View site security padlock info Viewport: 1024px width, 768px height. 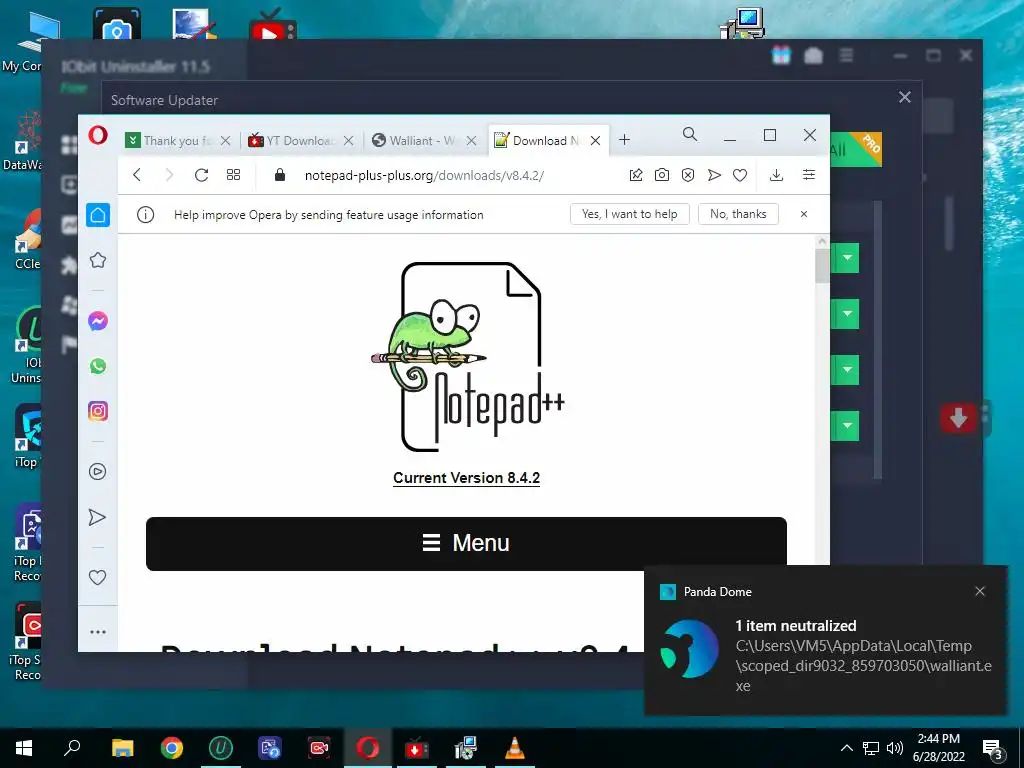click(x=280, y=175)
